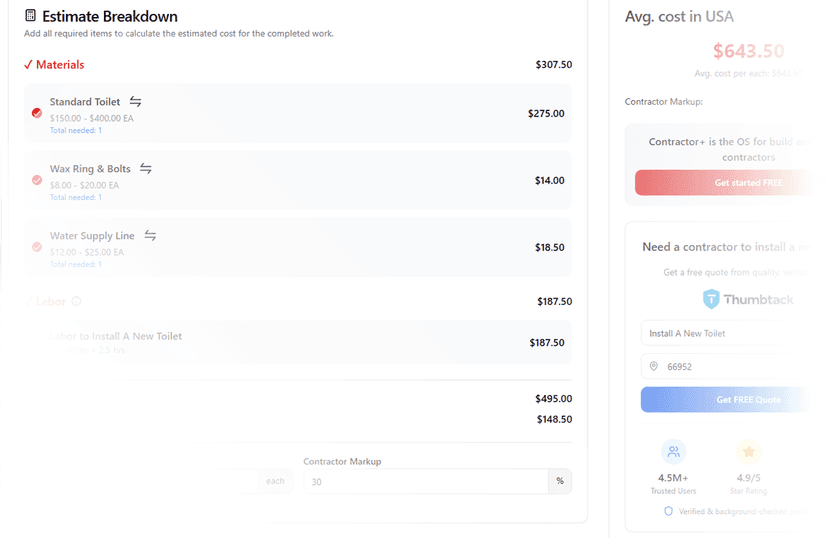828x538 pixels.
Task: Click the calculator icon beside Estimate Breakdown
Action: (x=31, y=16)
